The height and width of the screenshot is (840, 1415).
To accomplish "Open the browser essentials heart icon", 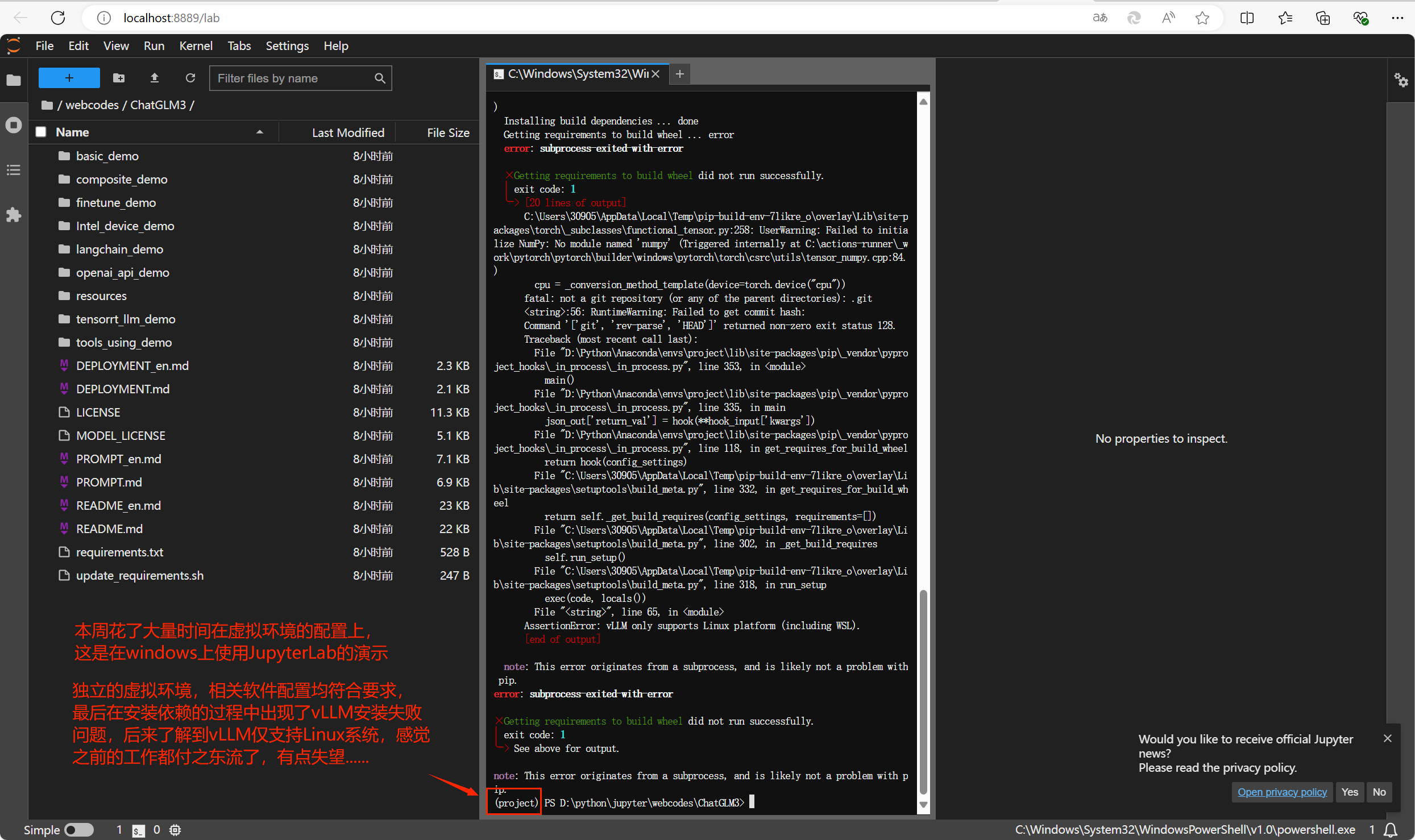I will click(1360, 18).
